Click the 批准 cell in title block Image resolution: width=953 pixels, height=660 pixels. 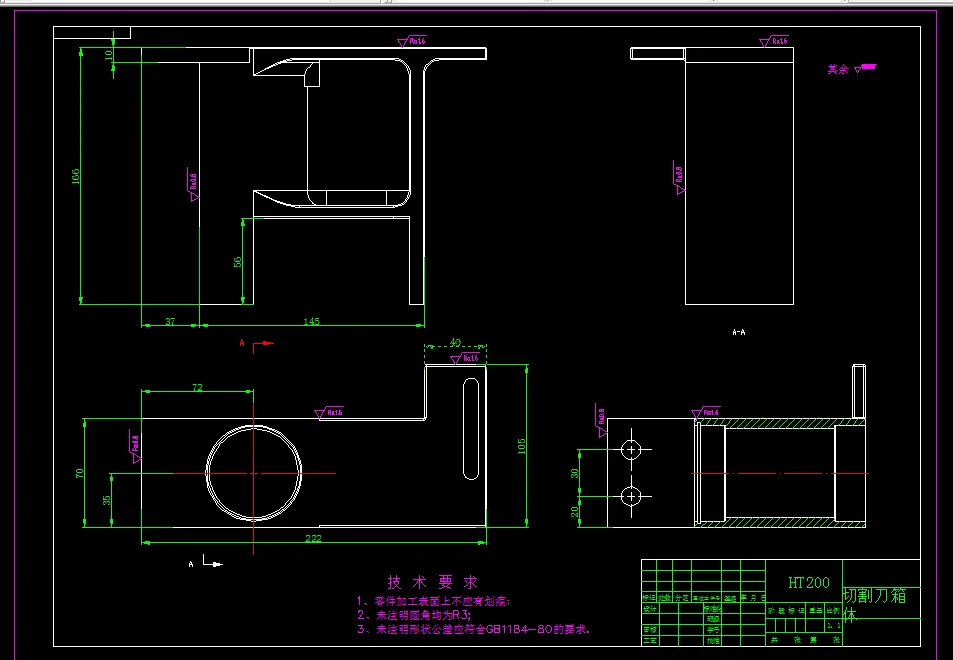click(713, 641)
